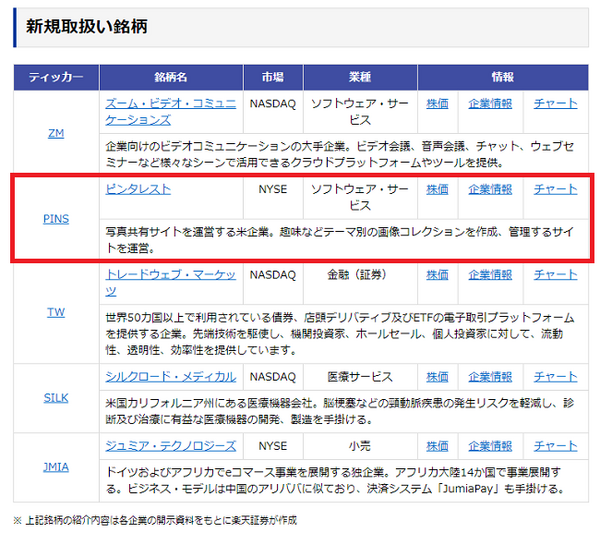Click JMIA description starting ドイツおよびアフリカで
The image size is (600, 533).
[x=335, y=480]
